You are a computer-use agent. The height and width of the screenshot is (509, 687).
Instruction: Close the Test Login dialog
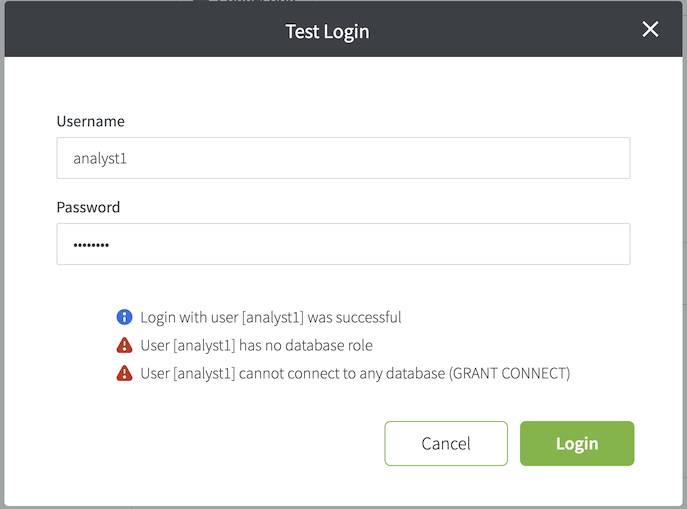(650, 30)
